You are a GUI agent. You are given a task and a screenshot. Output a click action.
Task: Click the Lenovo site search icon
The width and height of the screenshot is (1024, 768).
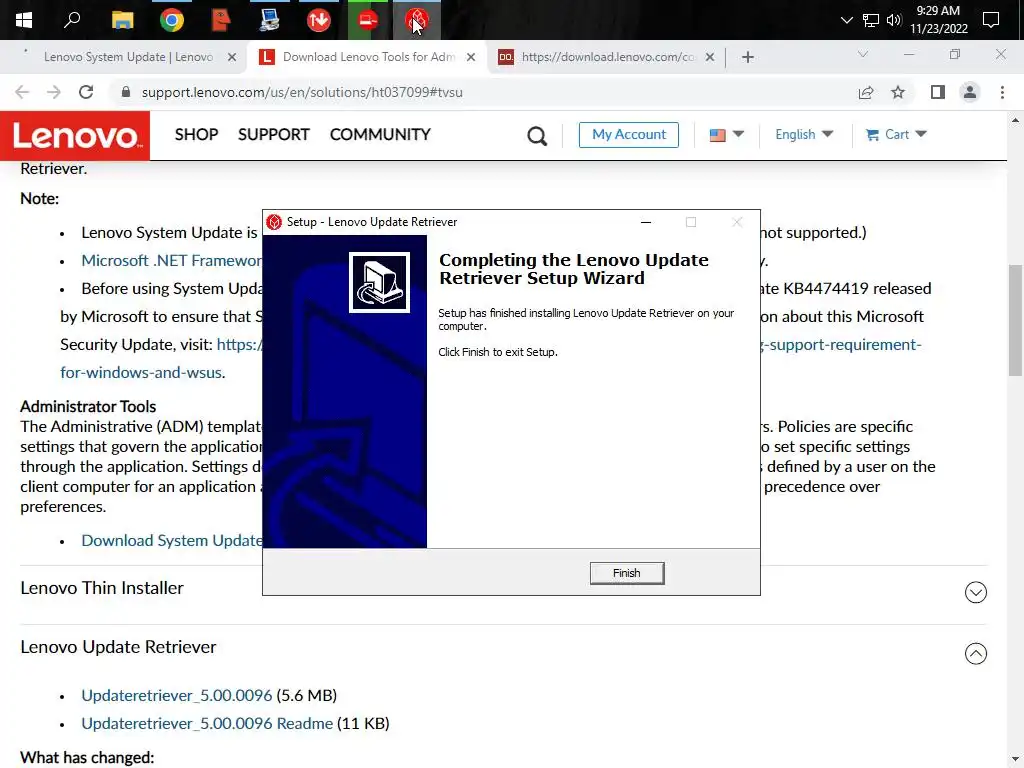click(x=537, y=136)
